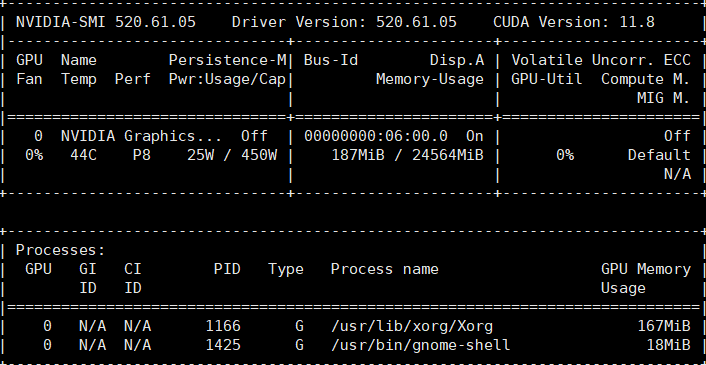Click the Disp.A value On

(x=475, y=136)
